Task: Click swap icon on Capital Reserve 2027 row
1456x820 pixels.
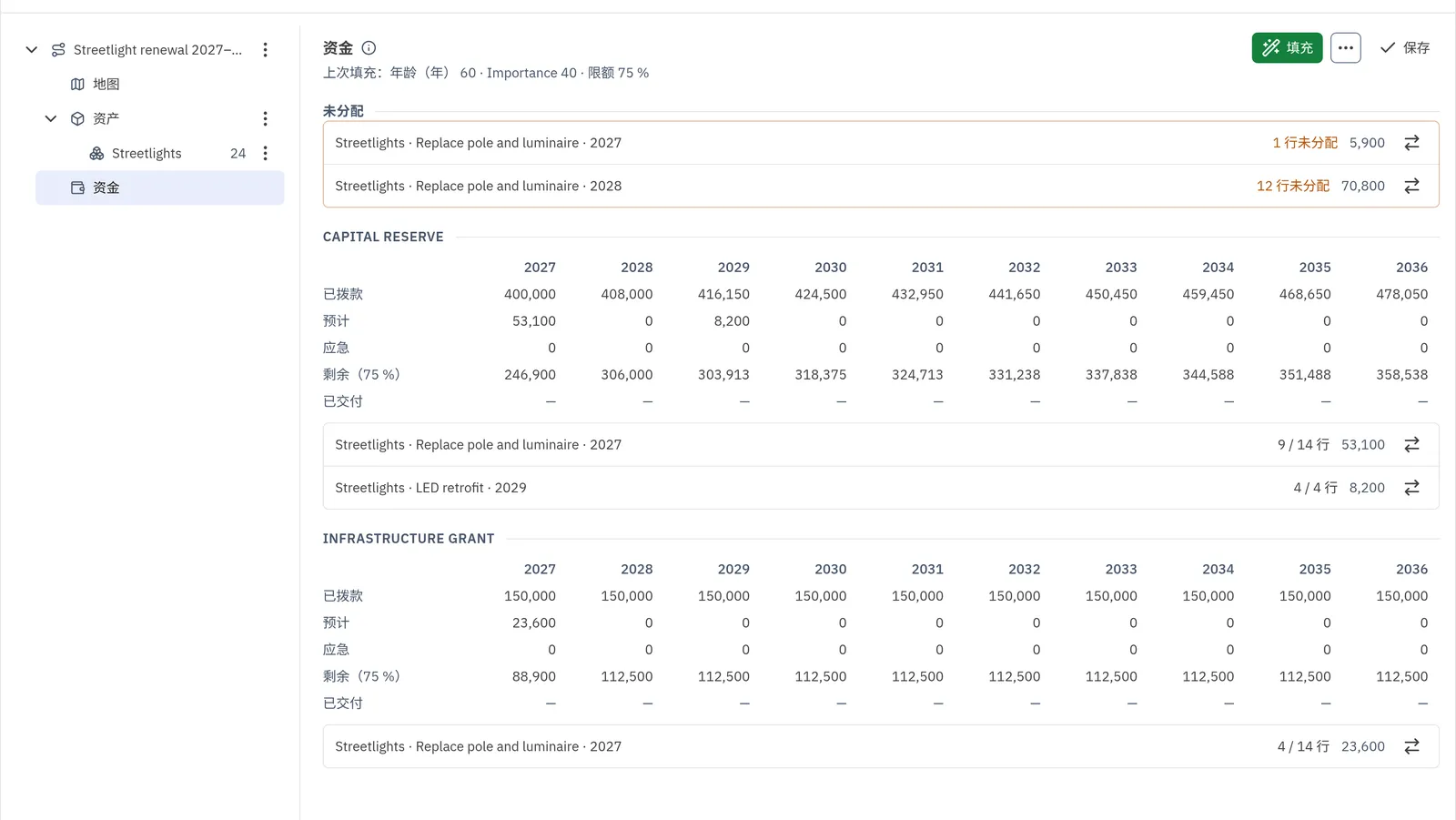Action: point(1411,444)
